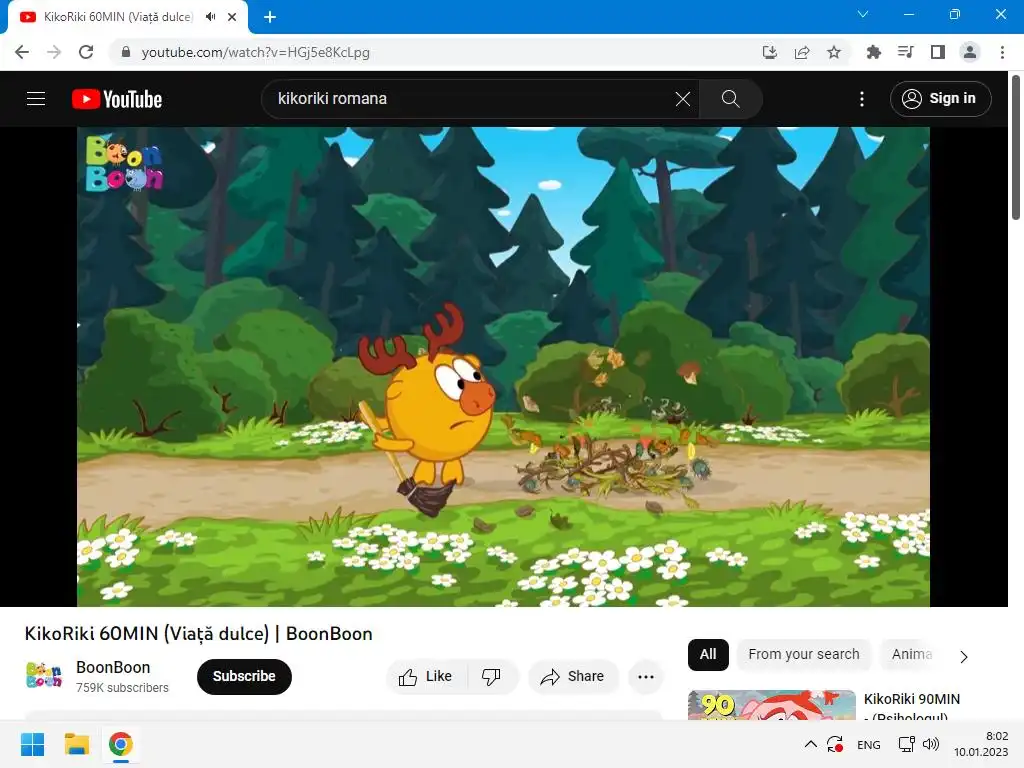Image resolution: width=1024 pixels, height=768 pixels.
Task: Open the KikoRiki 90MIN title link
Action: (912, 707)
